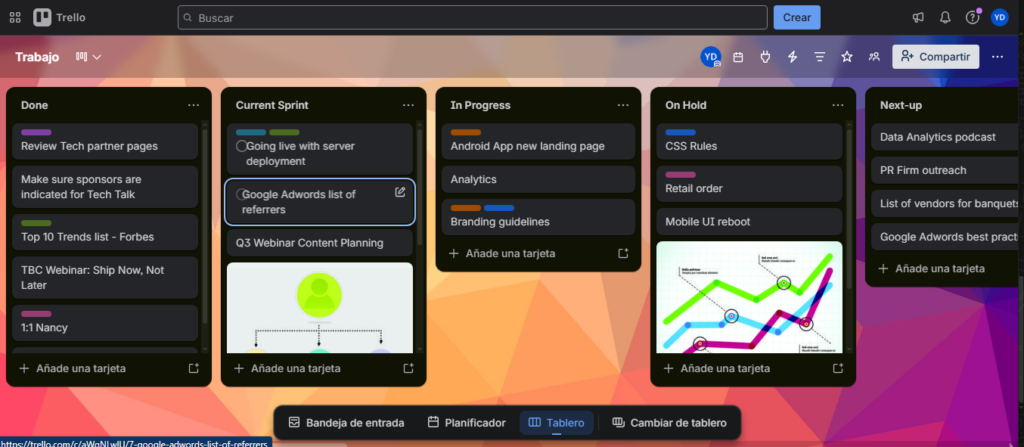This screenshot has width=1024, height=447.
Task: Open the Current Sprint list actions menu
Action: click(x=408, y=105)
